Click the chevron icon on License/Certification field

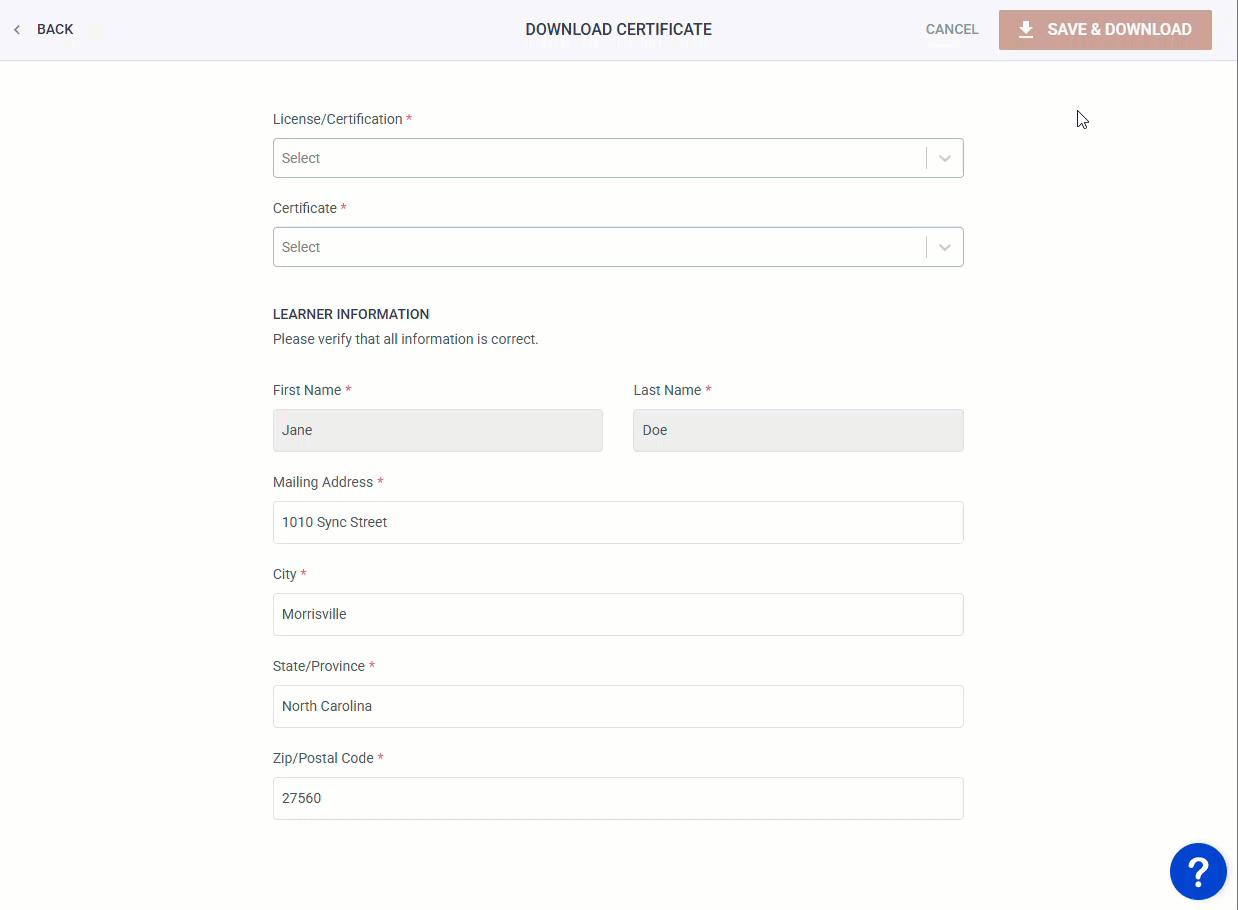click(x=944, y=157)
